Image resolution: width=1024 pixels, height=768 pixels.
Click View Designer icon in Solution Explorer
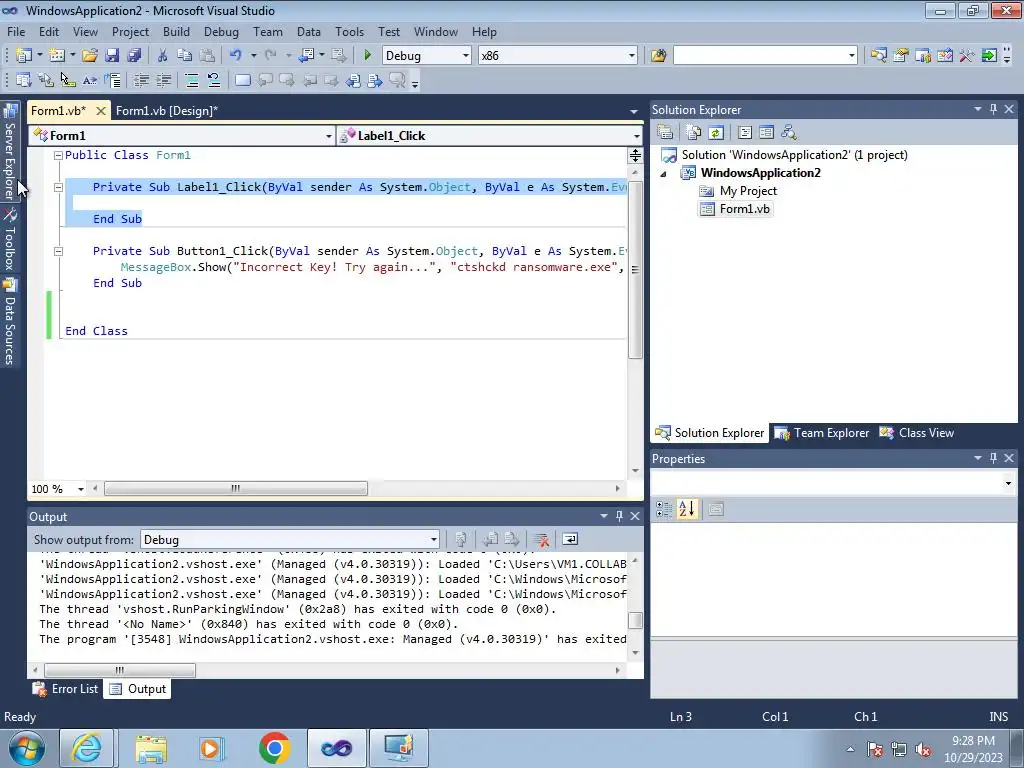(766, 133)
